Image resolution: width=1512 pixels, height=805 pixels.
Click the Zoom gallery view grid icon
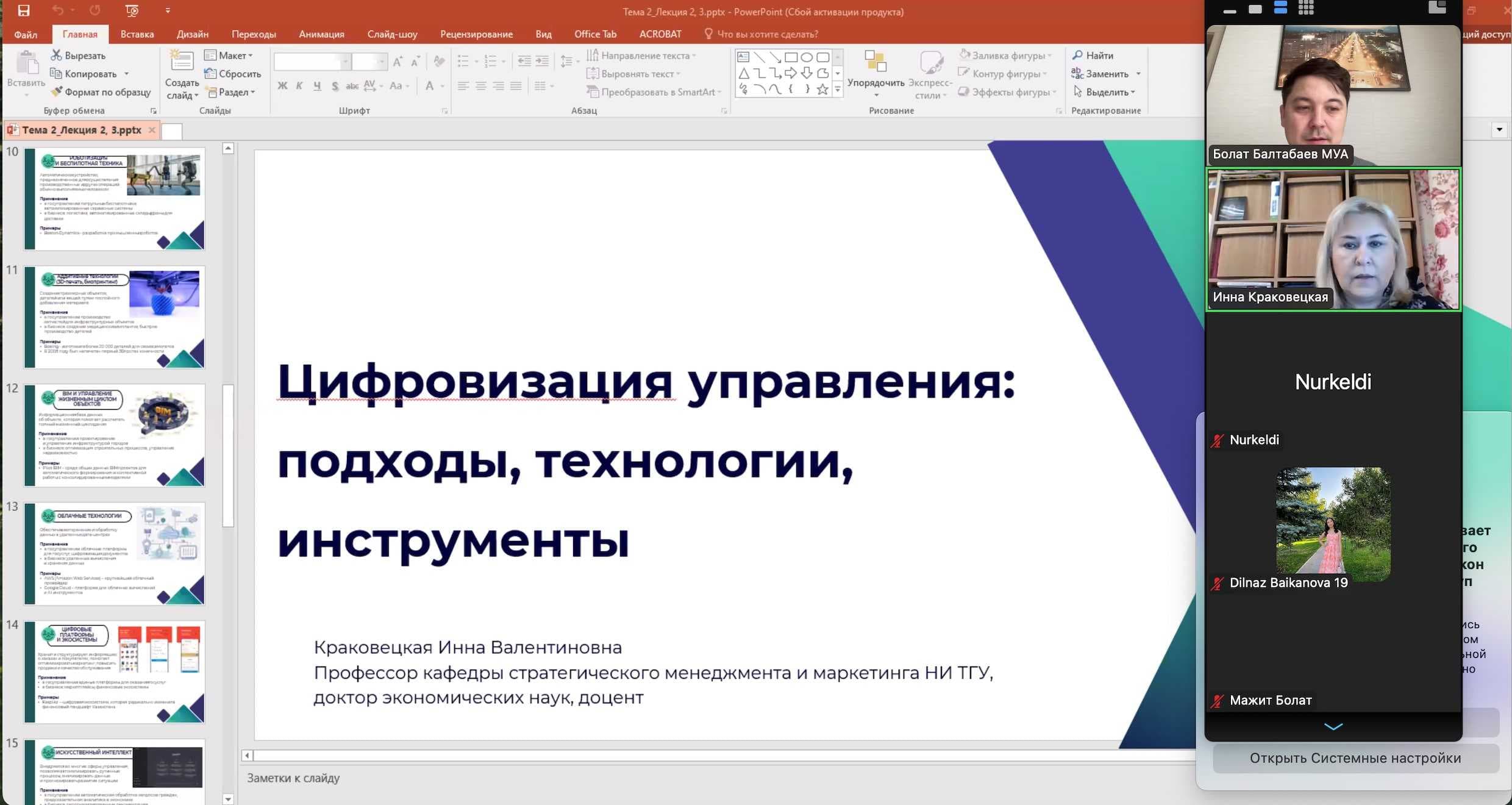click(x=1306, y=8)
